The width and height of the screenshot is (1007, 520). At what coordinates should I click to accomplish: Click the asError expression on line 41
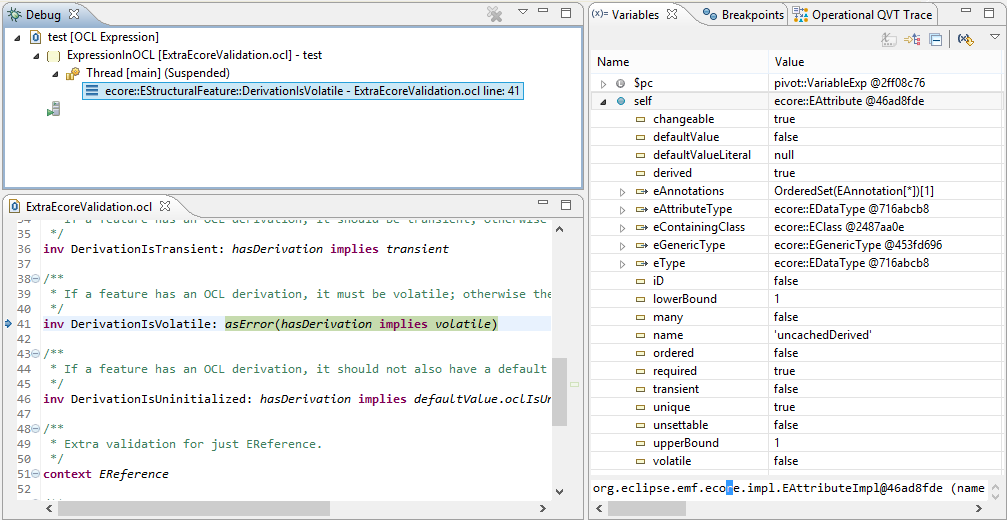361,324
